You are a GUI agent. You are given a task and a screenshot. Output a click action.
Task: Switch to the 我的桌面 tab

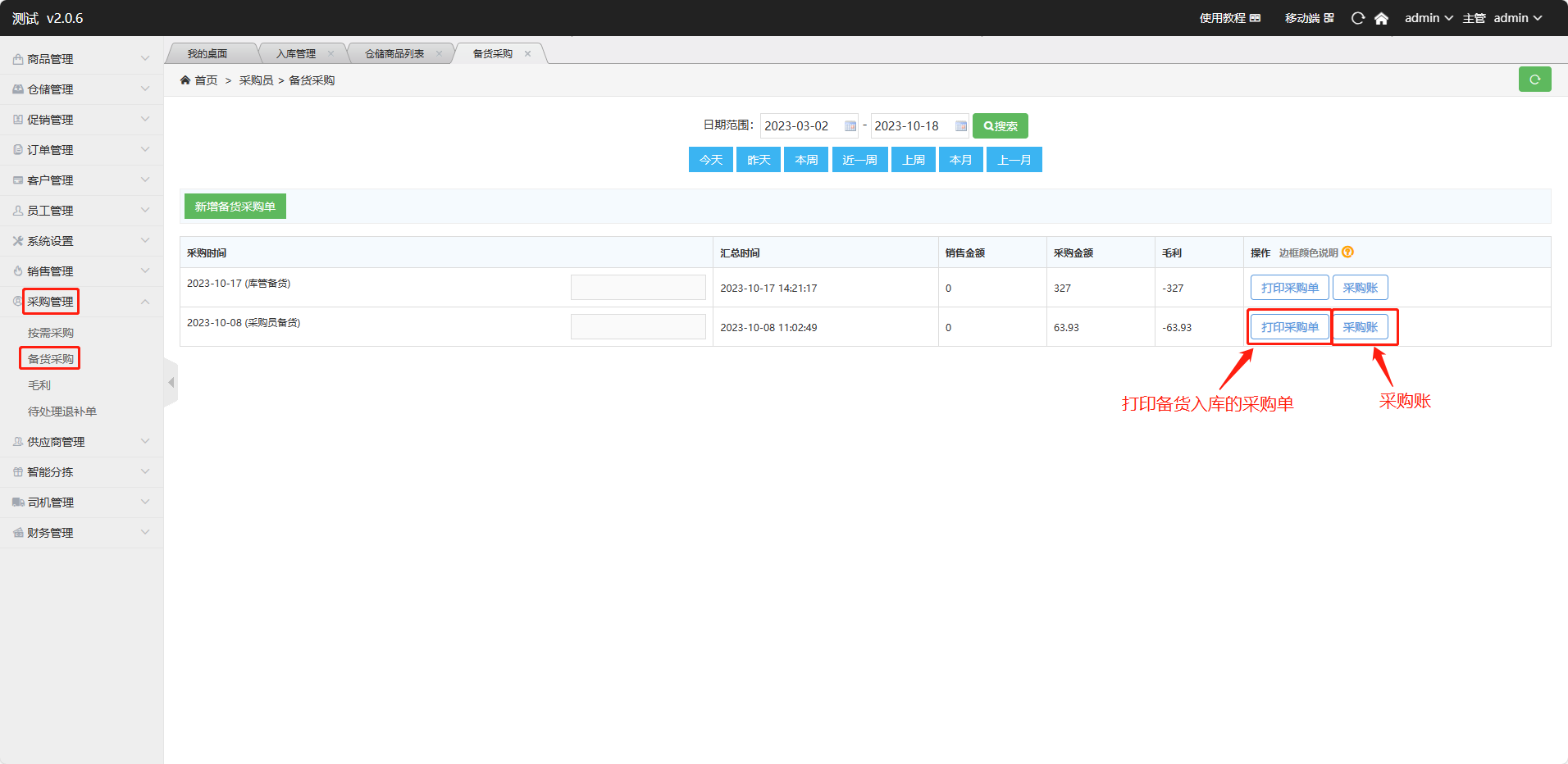click(207, 54)
